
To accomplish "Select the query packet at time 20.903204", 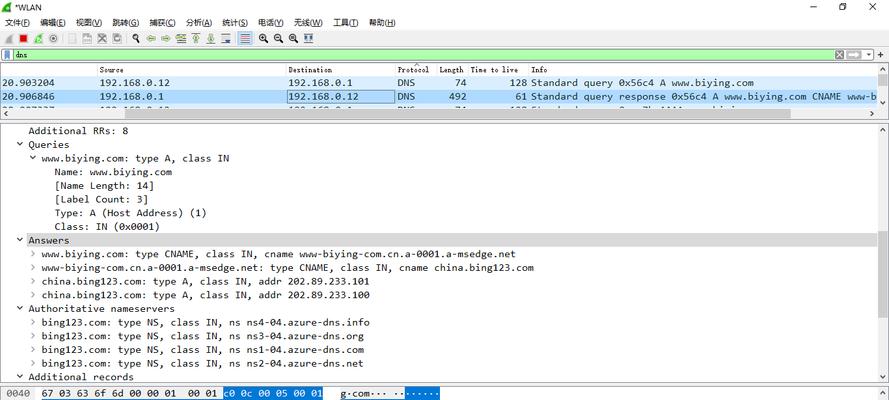I will coord(439,83).
